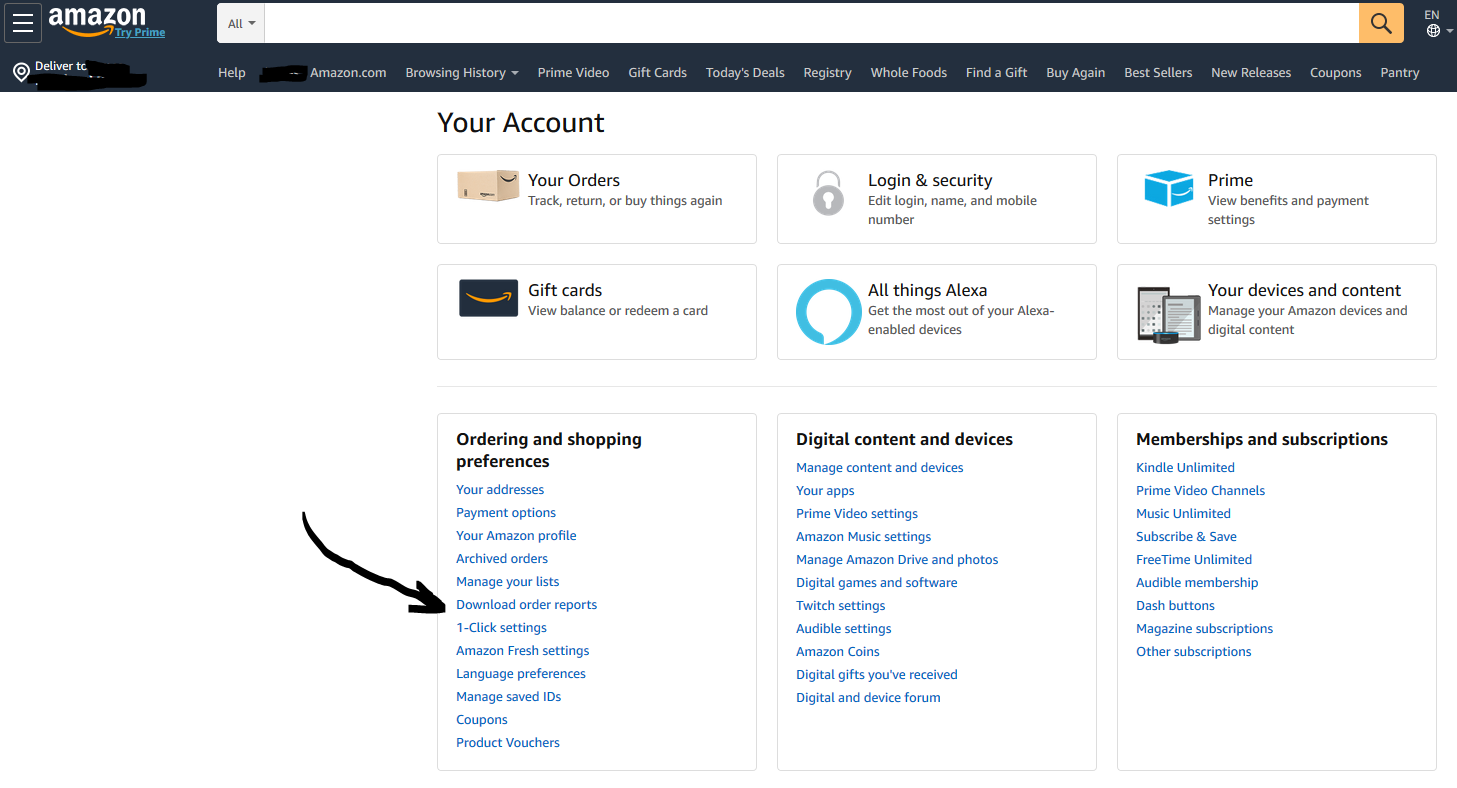This screenshot has width=1457, height=788.
Task: Open Manage content and devices
Action: tap(879, 467)
